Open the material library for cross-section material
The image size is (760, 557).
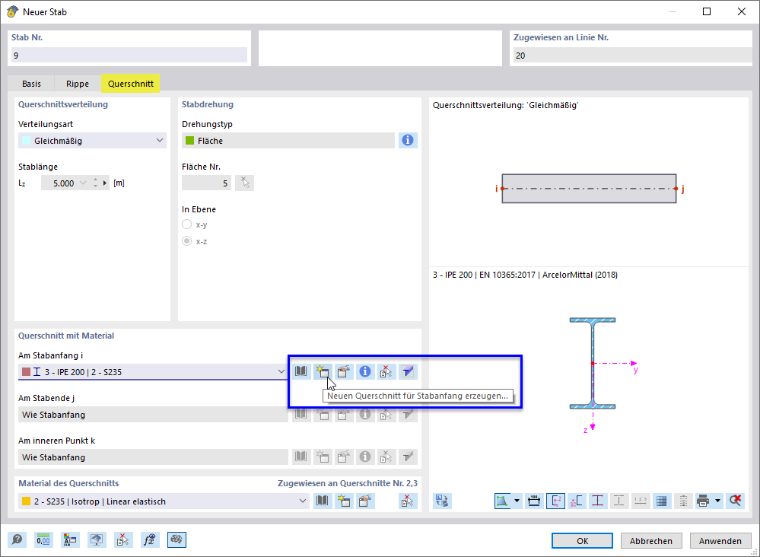pos(322,501)
